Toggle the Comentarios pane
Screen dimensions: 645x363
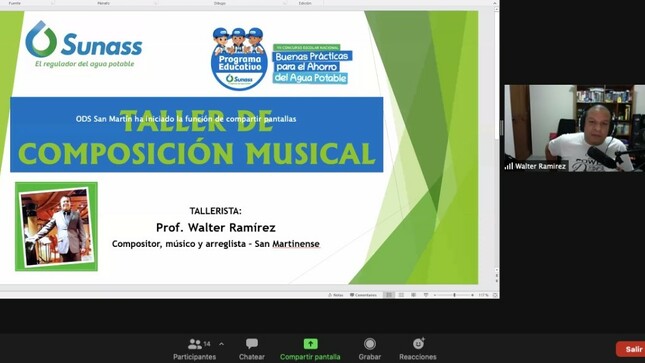(363, 295)
